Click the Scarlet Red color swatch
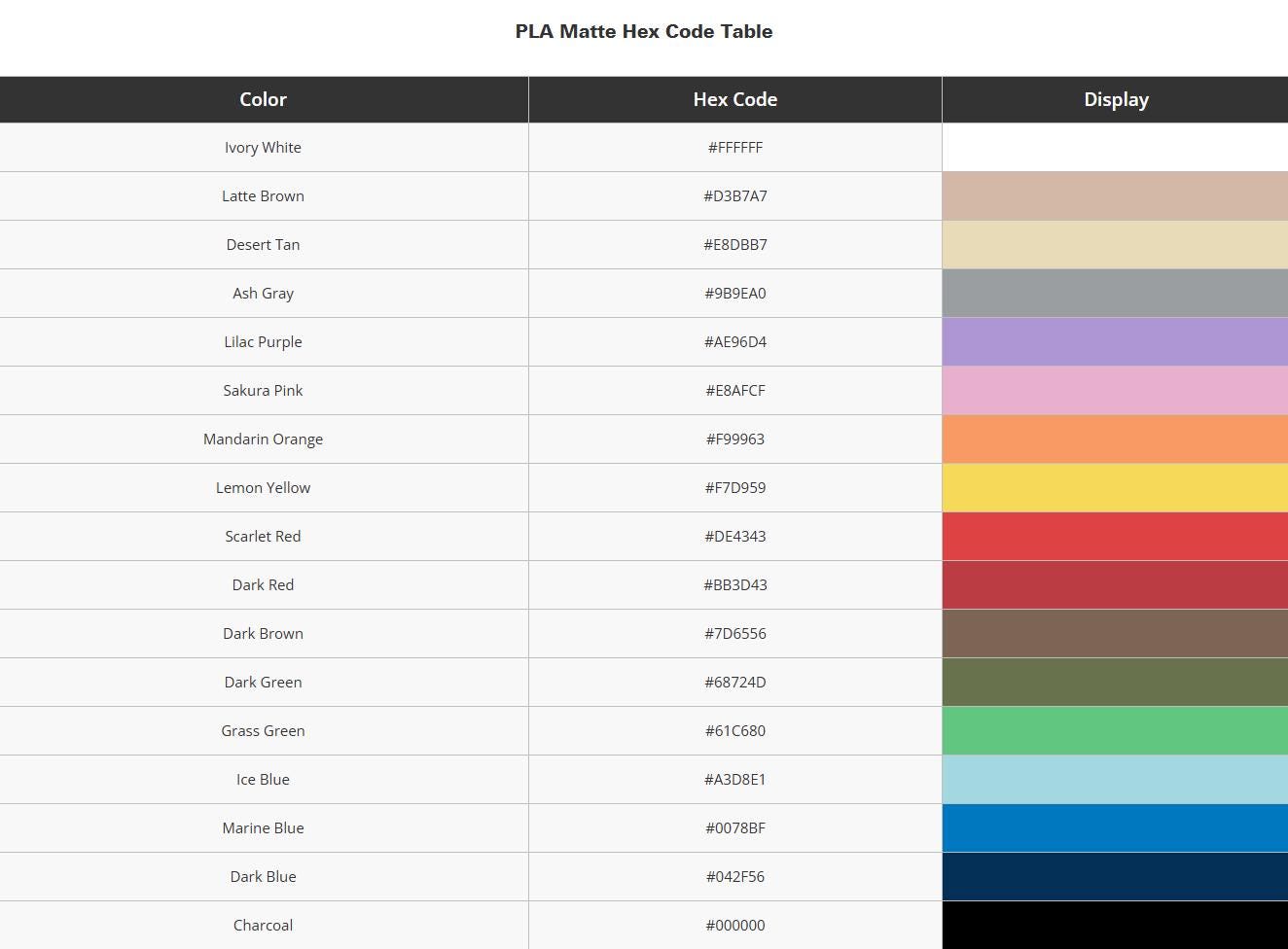 (x=1115, y=537)
